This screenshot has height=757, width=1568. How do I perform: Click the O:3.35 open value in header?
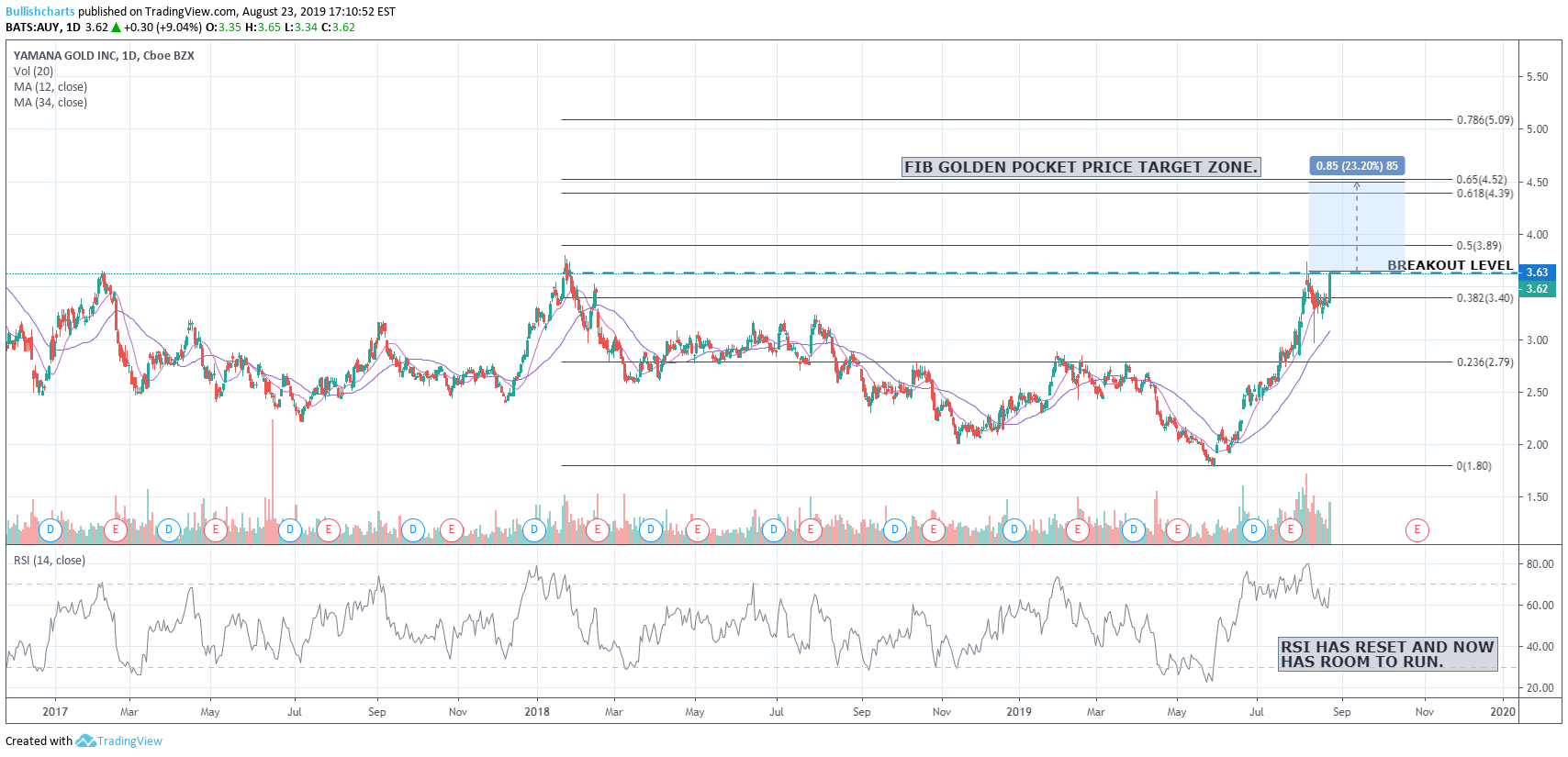click(223, 28)
